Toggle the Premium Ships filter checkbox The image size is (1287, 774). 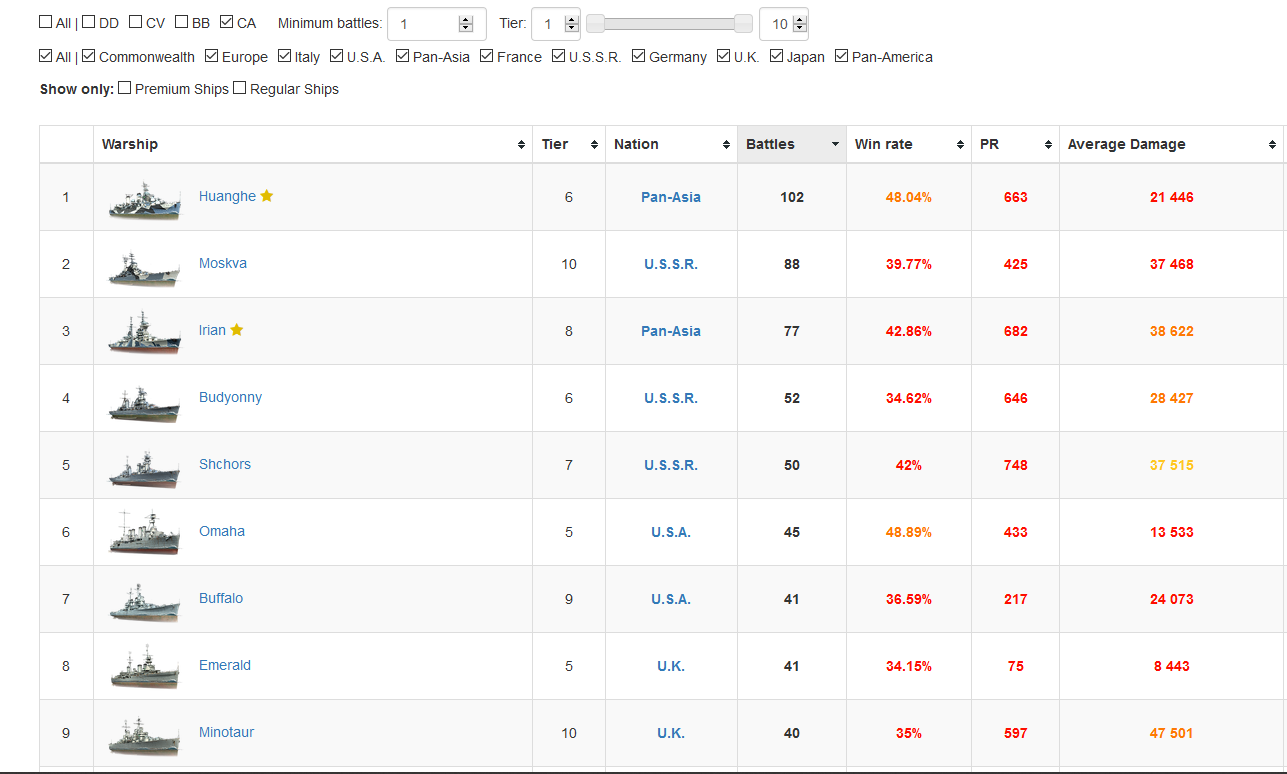[x=125, y=88]
